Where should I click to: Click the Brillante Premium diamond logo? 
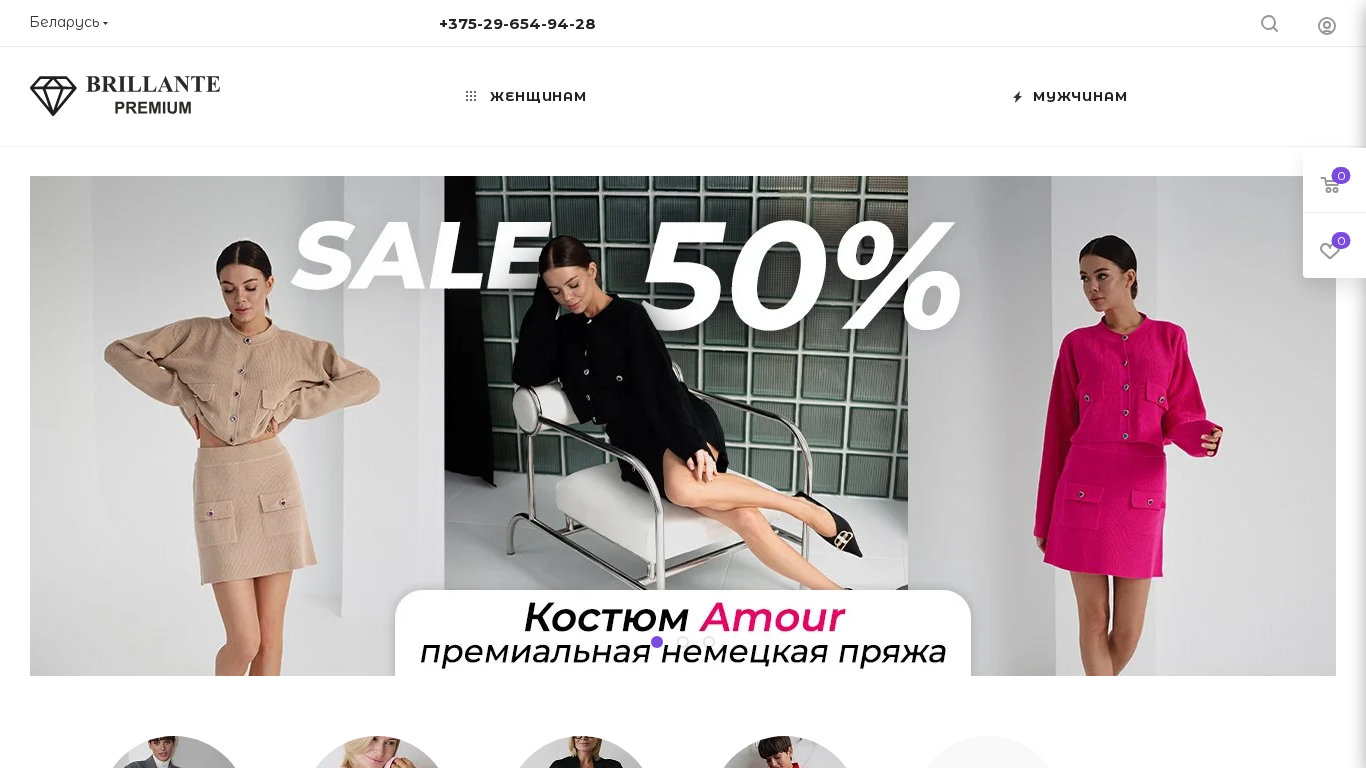pos(125,96)
